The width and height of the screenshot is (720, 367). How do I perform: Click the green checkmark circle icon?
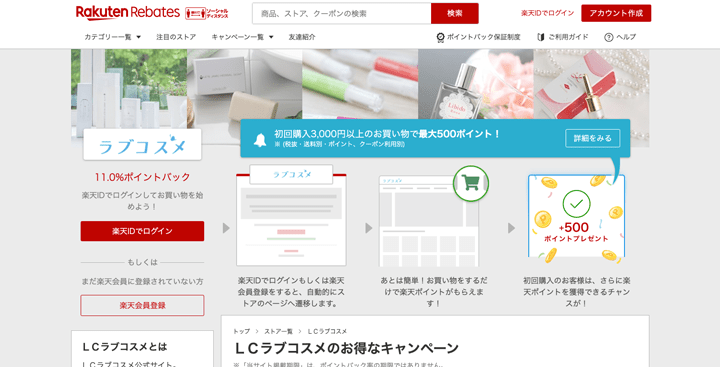[576, 203]
